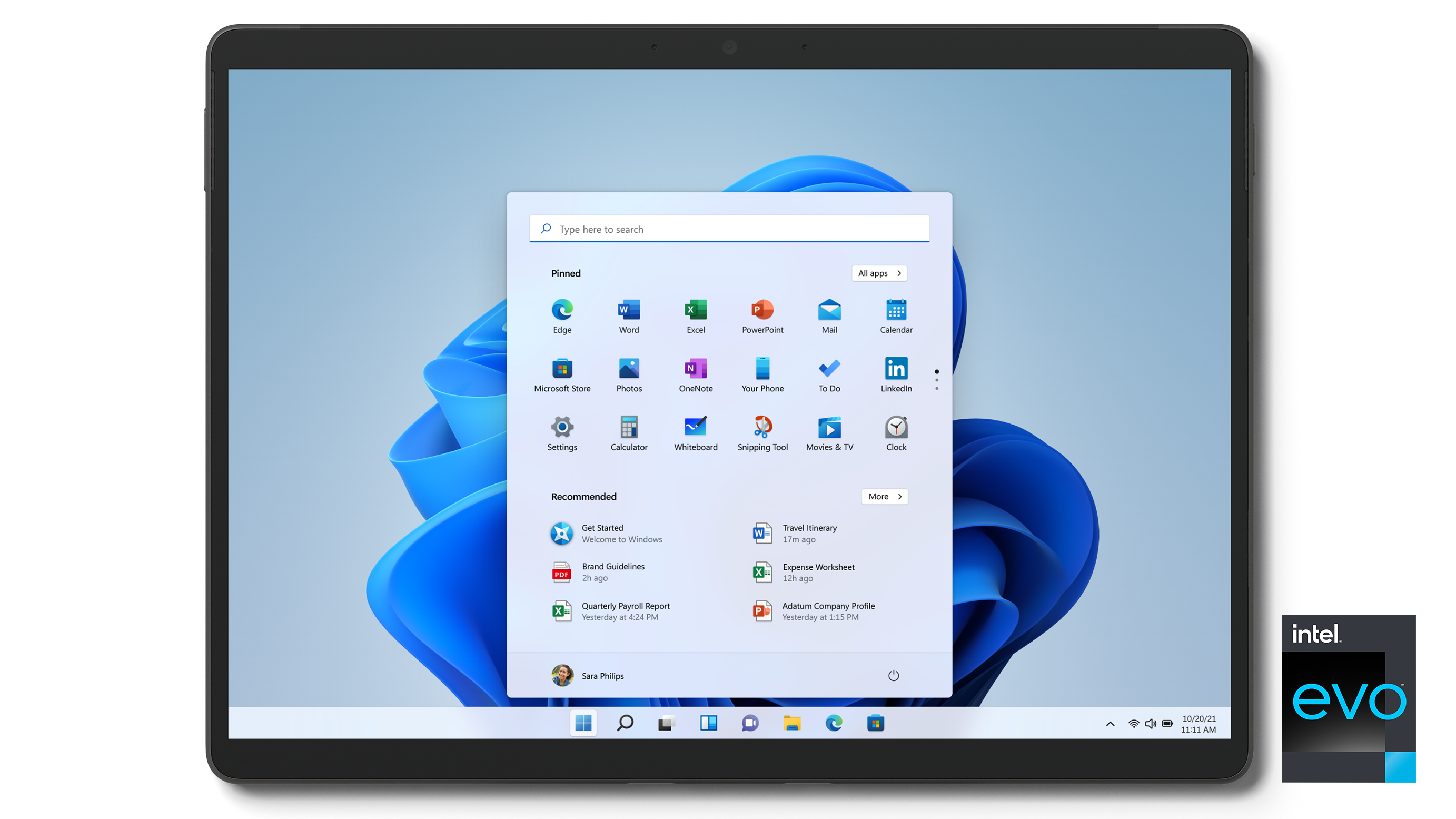Expand More recommended items

pos(884,496)
